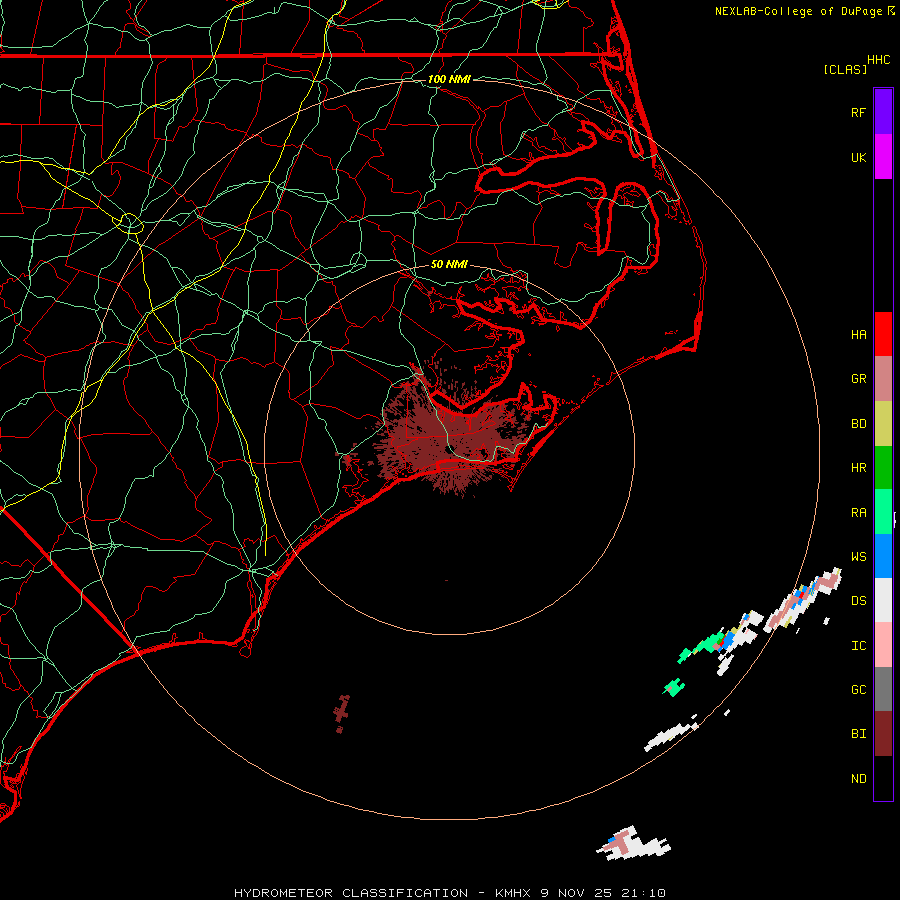Click the DS white legend swatch

click(883, 600)
